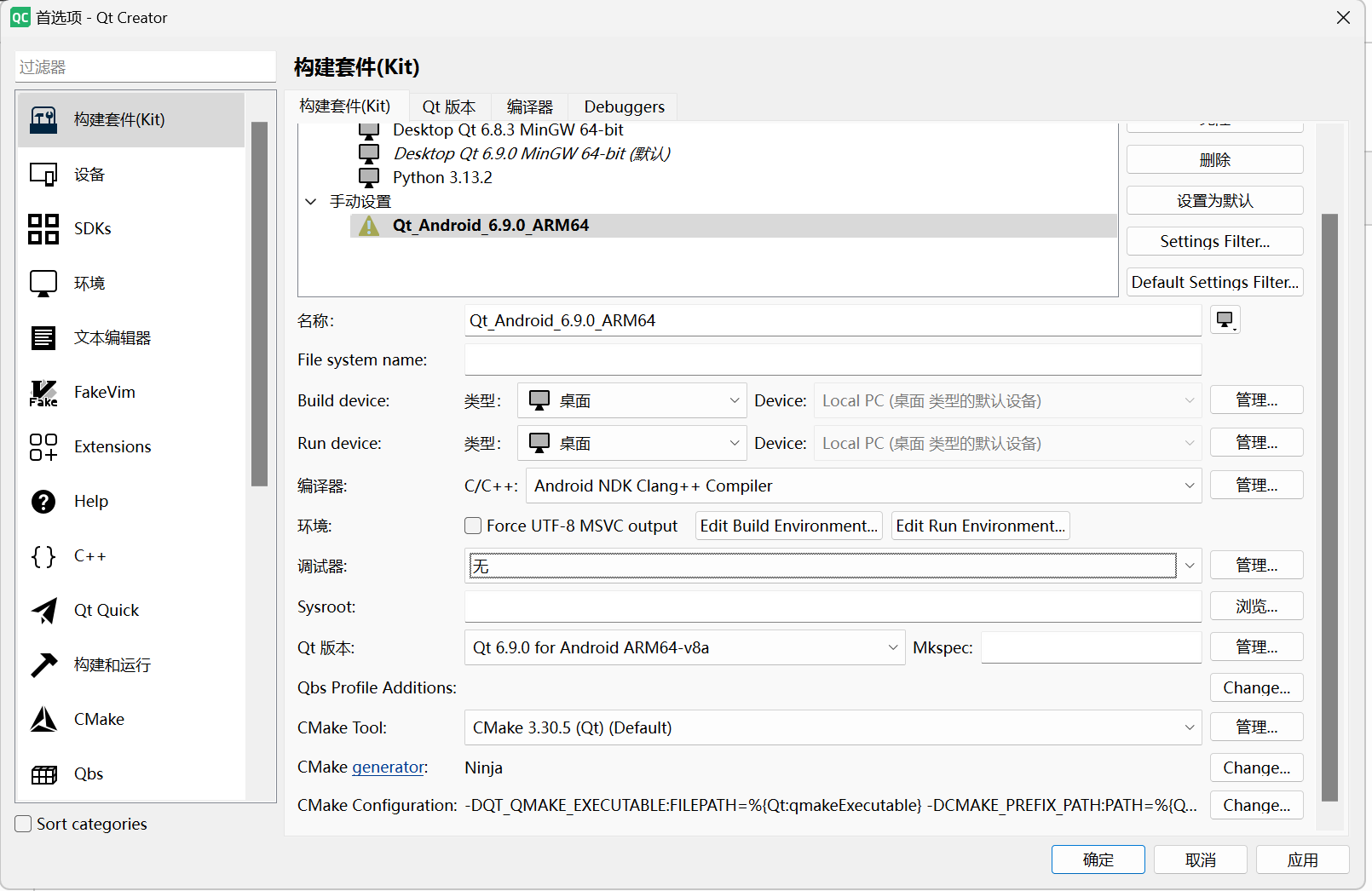The image size is (1372, 891).
Task: Toggle Force UTF-8 MSVC output checkbox
Action: pos(473,526)
